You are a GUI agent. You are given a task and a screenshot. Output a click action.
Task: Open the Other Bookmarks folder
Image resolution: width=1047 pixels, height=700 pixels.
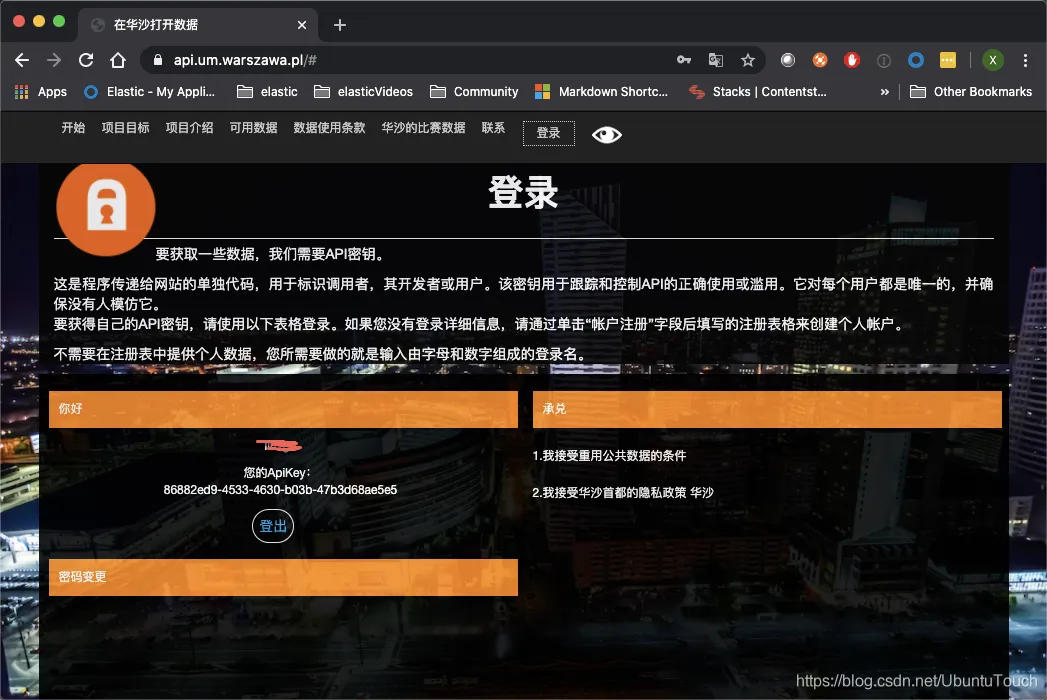click(x=971, y=92)
